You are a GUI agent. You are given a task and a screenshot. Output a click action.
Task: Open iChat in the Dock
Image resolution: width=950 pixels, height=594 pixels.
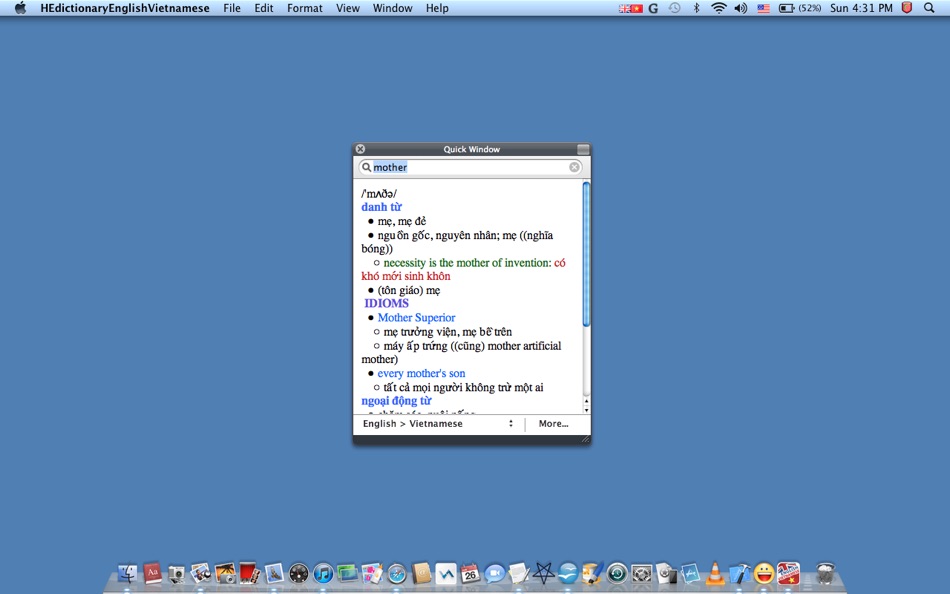(x=494, y=573)
